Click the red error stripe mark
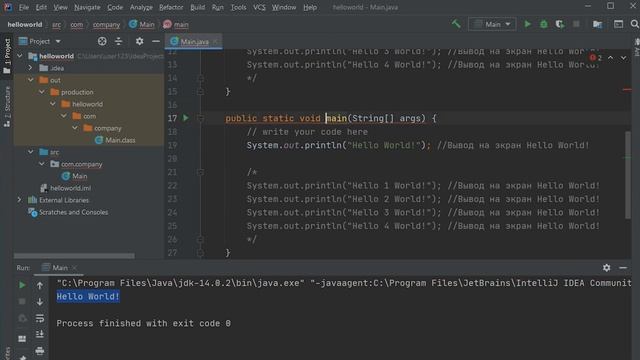Screen dimensions: 640x360 (627, 89)
